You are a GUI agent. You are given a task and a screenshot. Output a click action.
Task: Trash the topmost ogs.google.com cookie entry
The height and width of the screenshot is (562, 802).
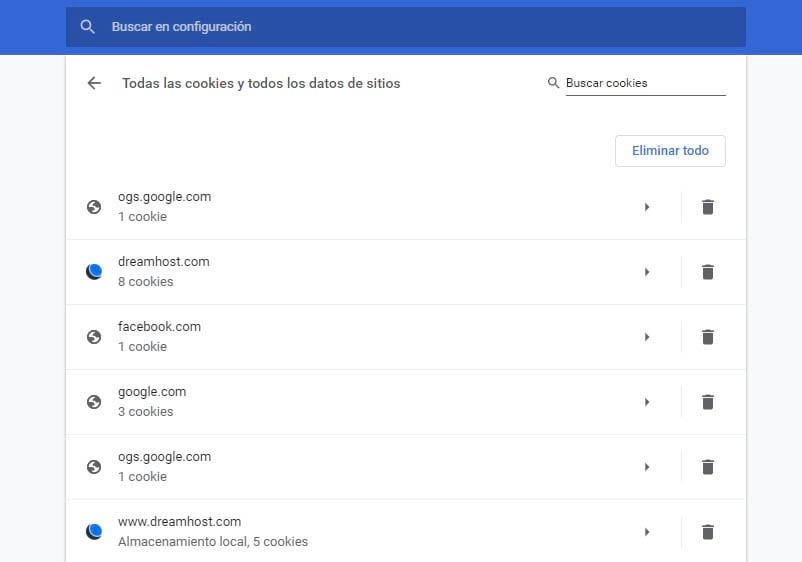pos(707,207)
